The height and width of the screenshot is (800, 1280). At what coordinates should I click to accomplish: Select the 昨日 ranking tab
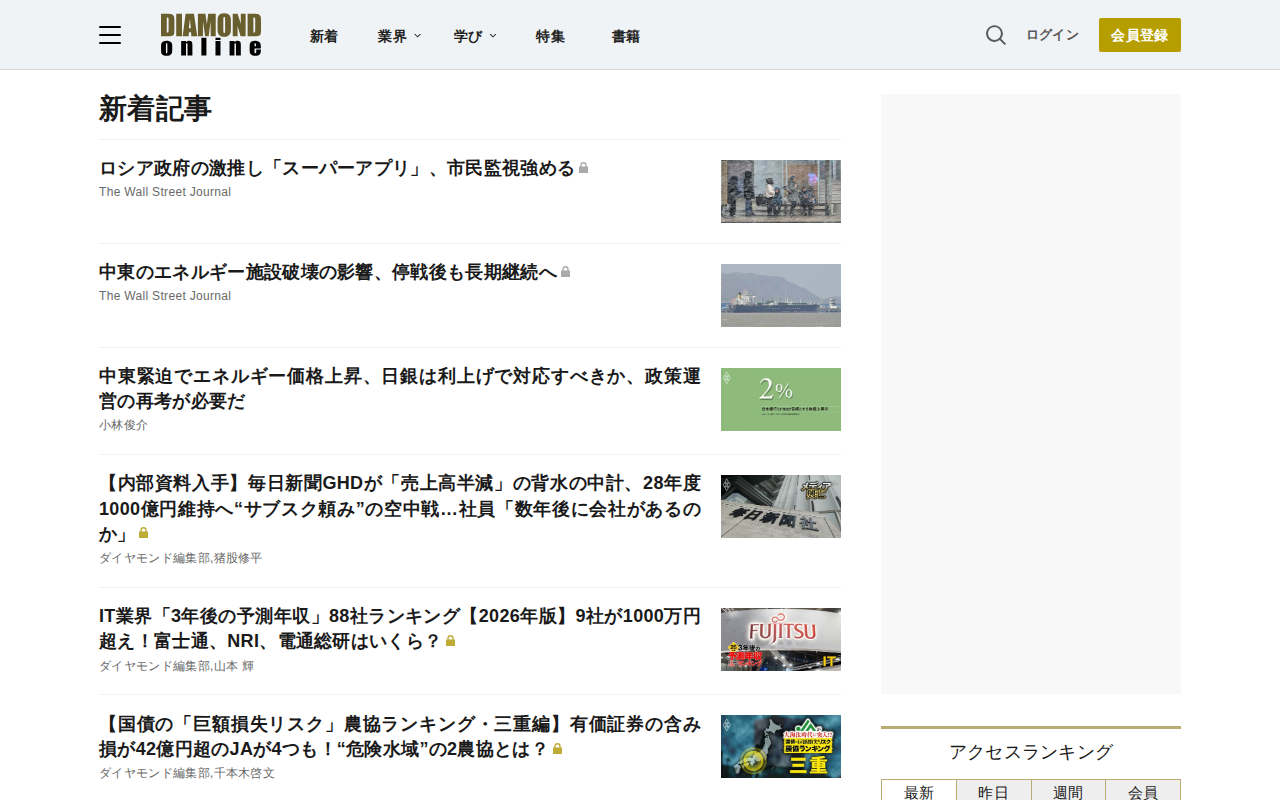pyautogui.click(x=993, y=791)
